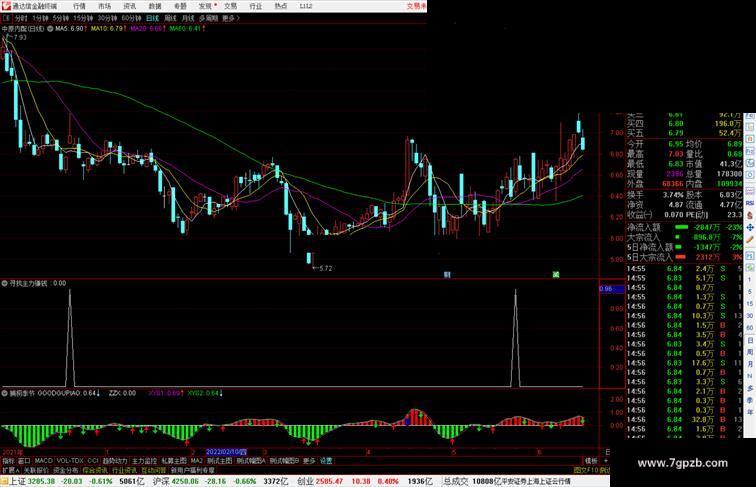Select the 60分钟 period tab

131,18
